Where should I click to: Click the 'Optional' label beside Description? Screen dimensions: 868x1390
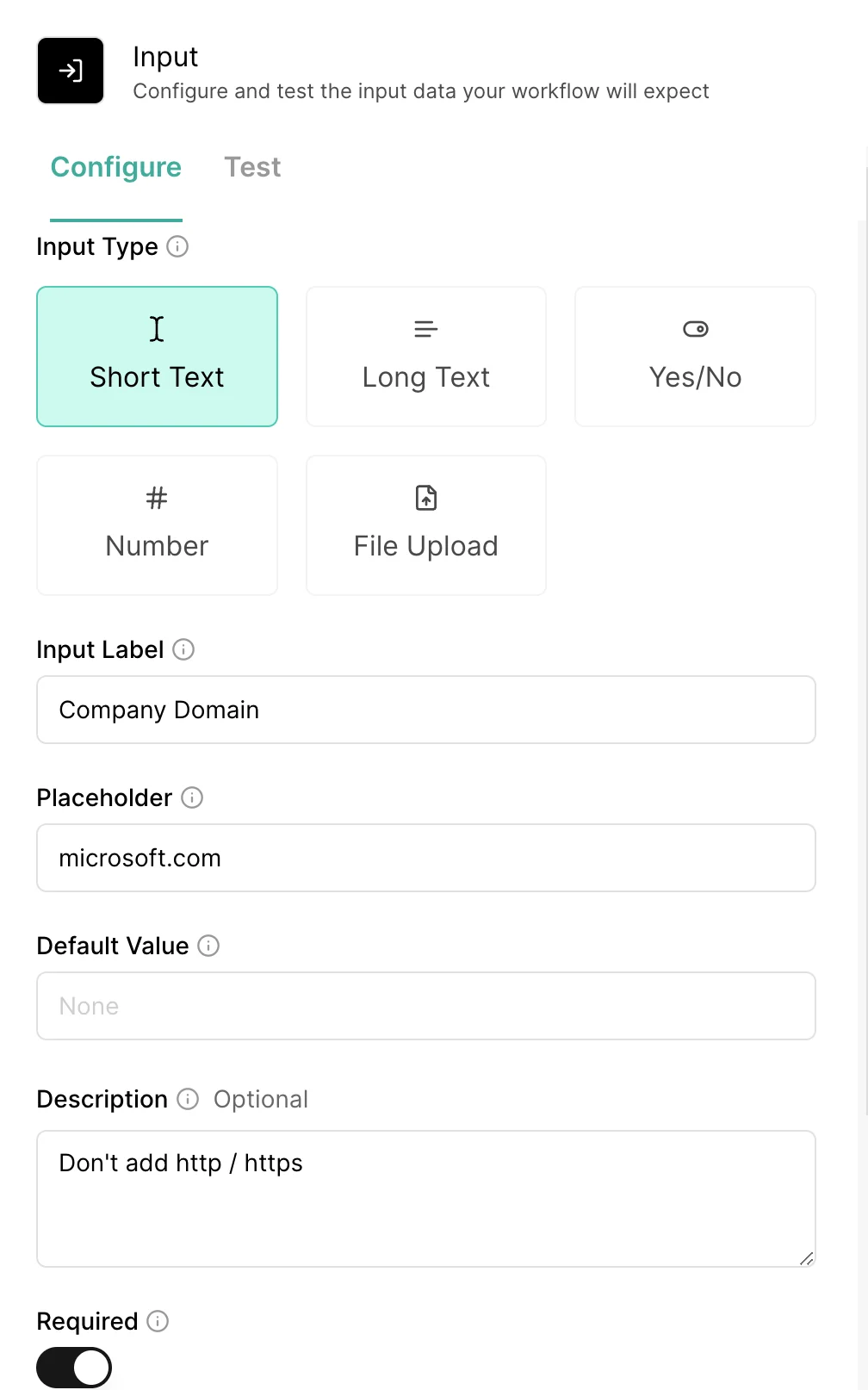(x=261, y=1099)
